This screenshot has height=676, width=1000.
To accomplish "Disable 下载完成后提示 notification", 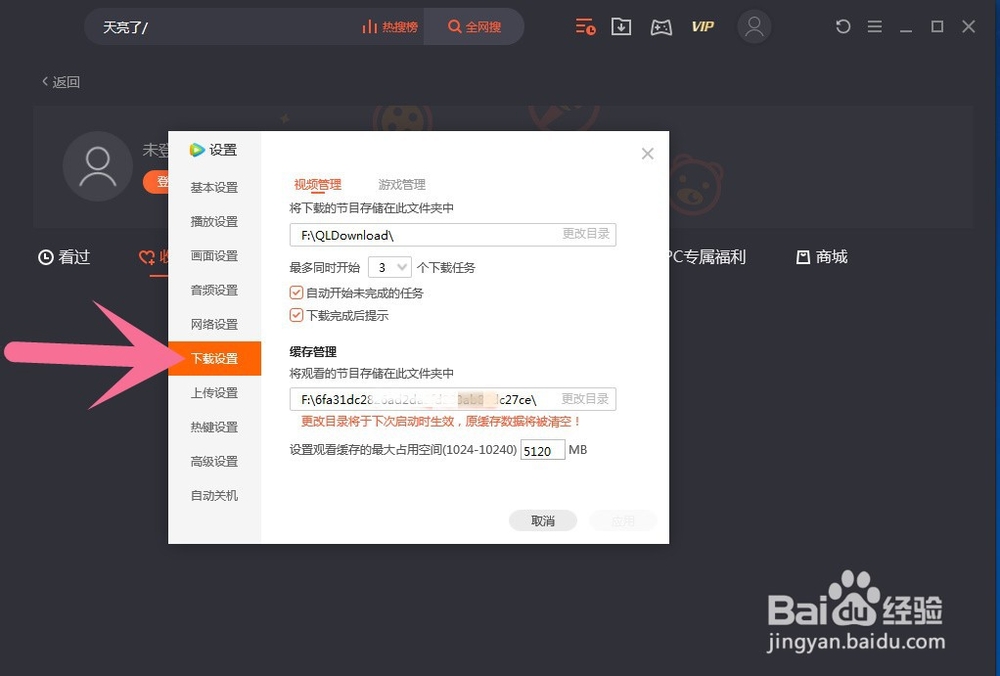I will coord(296,314).
